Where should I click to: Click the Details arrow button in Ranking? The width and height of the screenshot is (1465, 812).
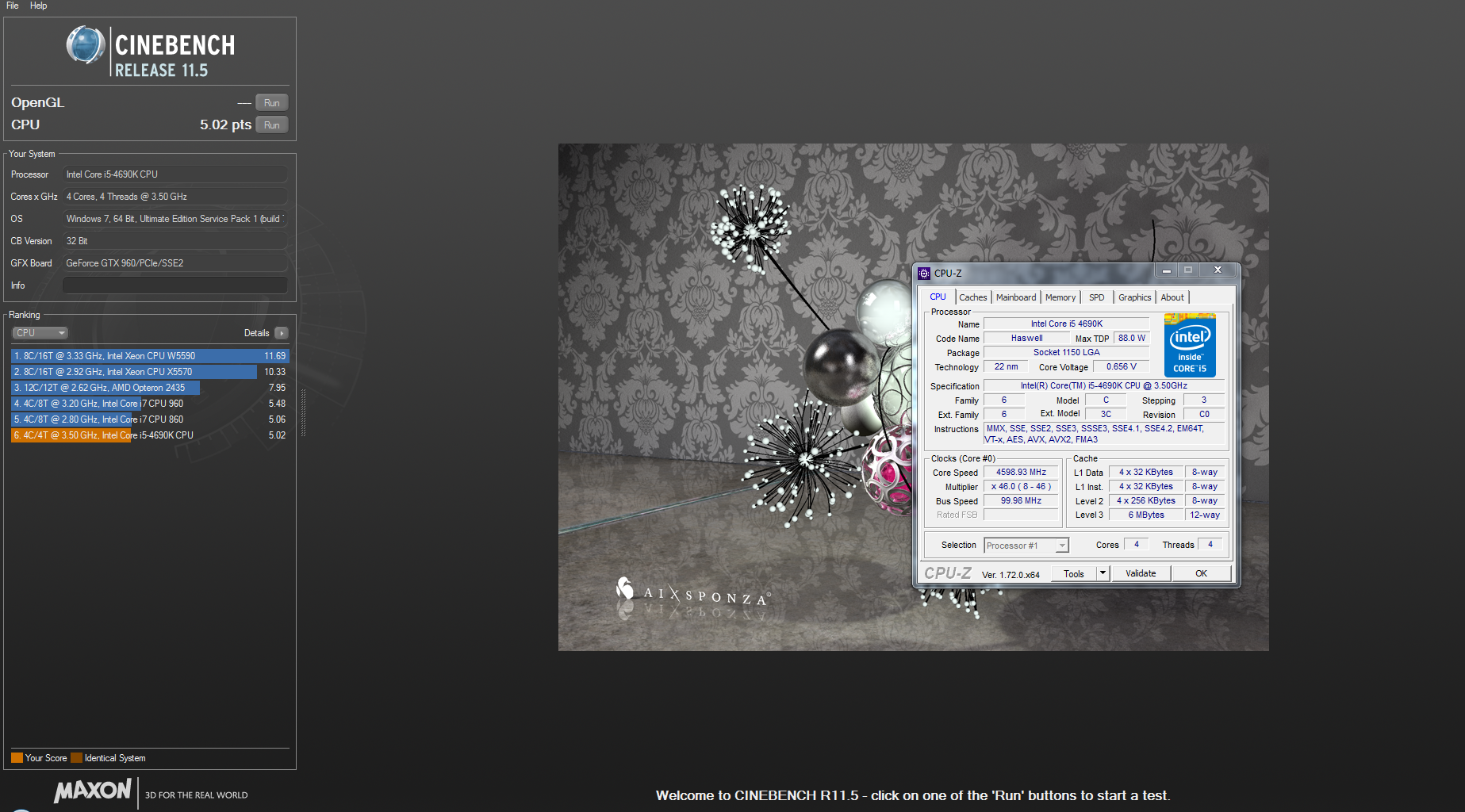(x=282, y=333)
